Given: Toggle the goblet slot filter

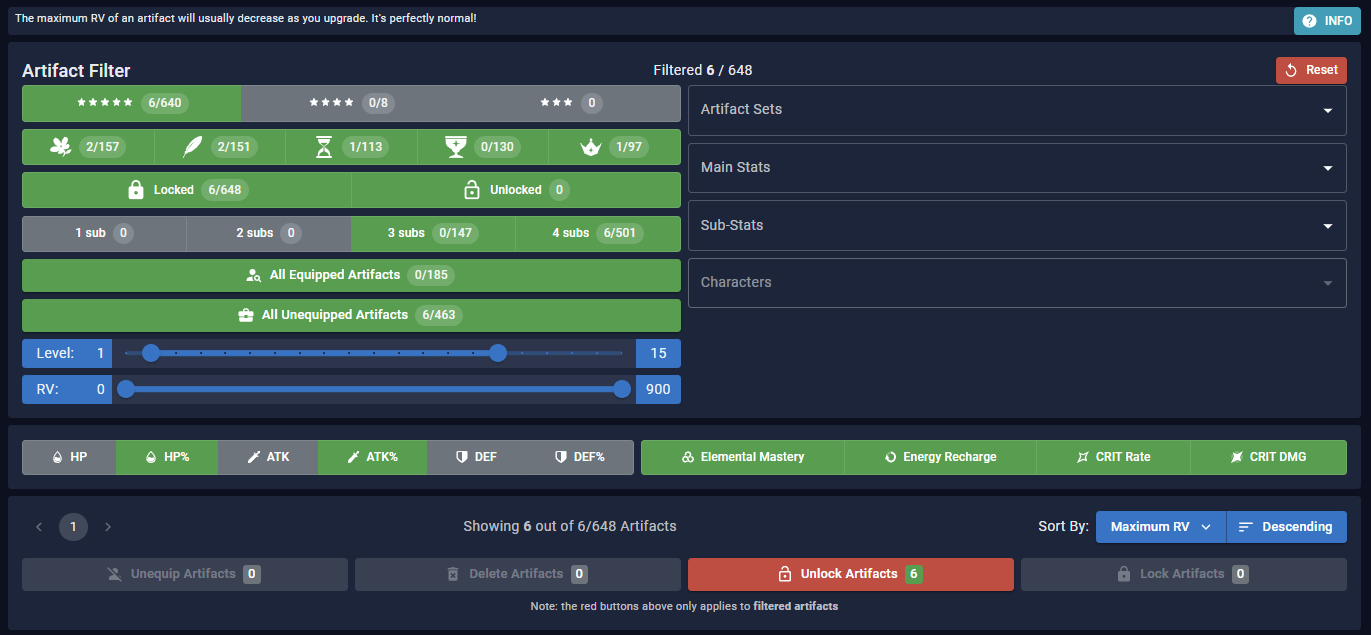Looking at the screenshot, I should click(x=482, y=147).
